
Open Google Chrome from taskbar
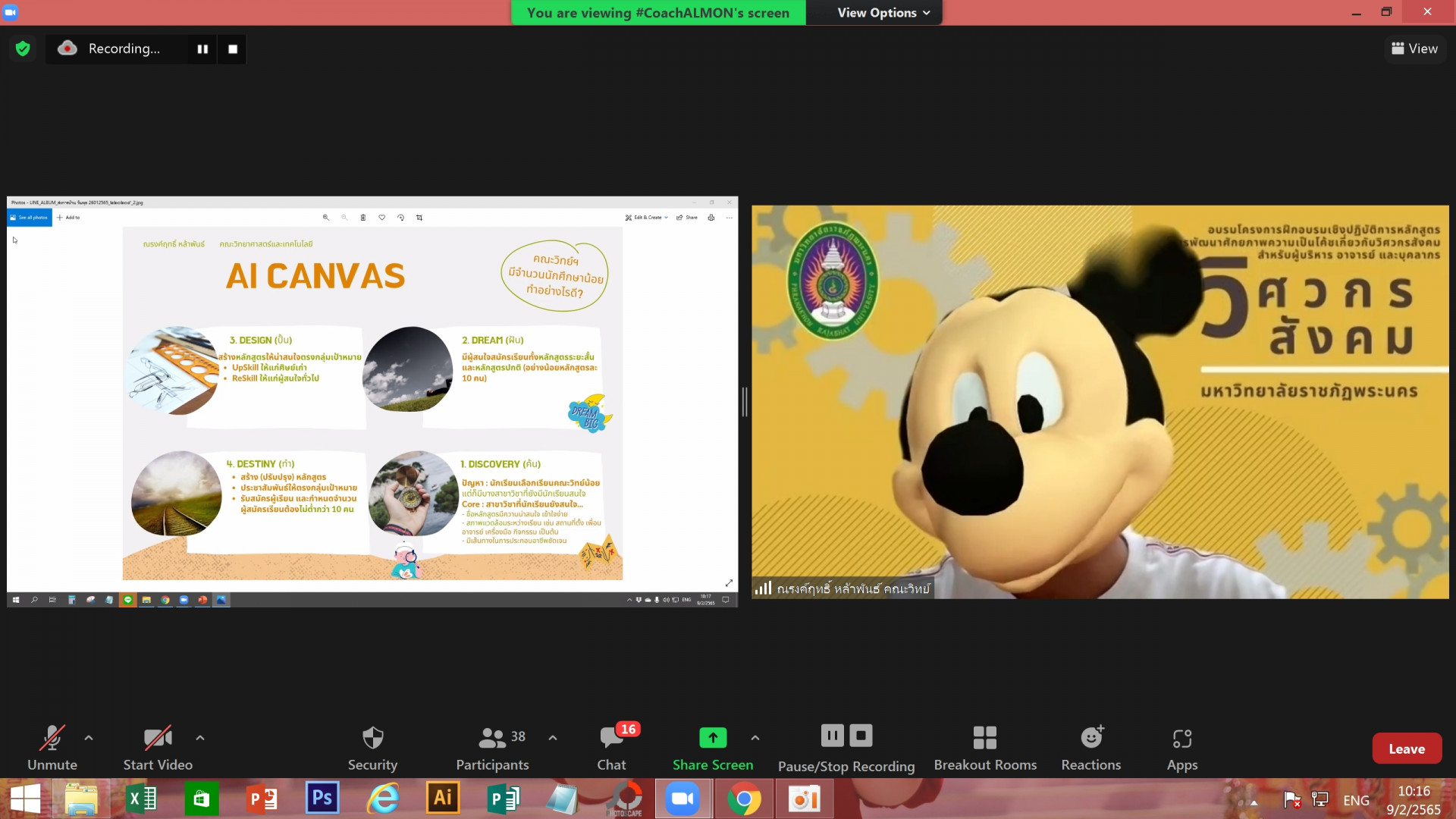pos(744,799)
